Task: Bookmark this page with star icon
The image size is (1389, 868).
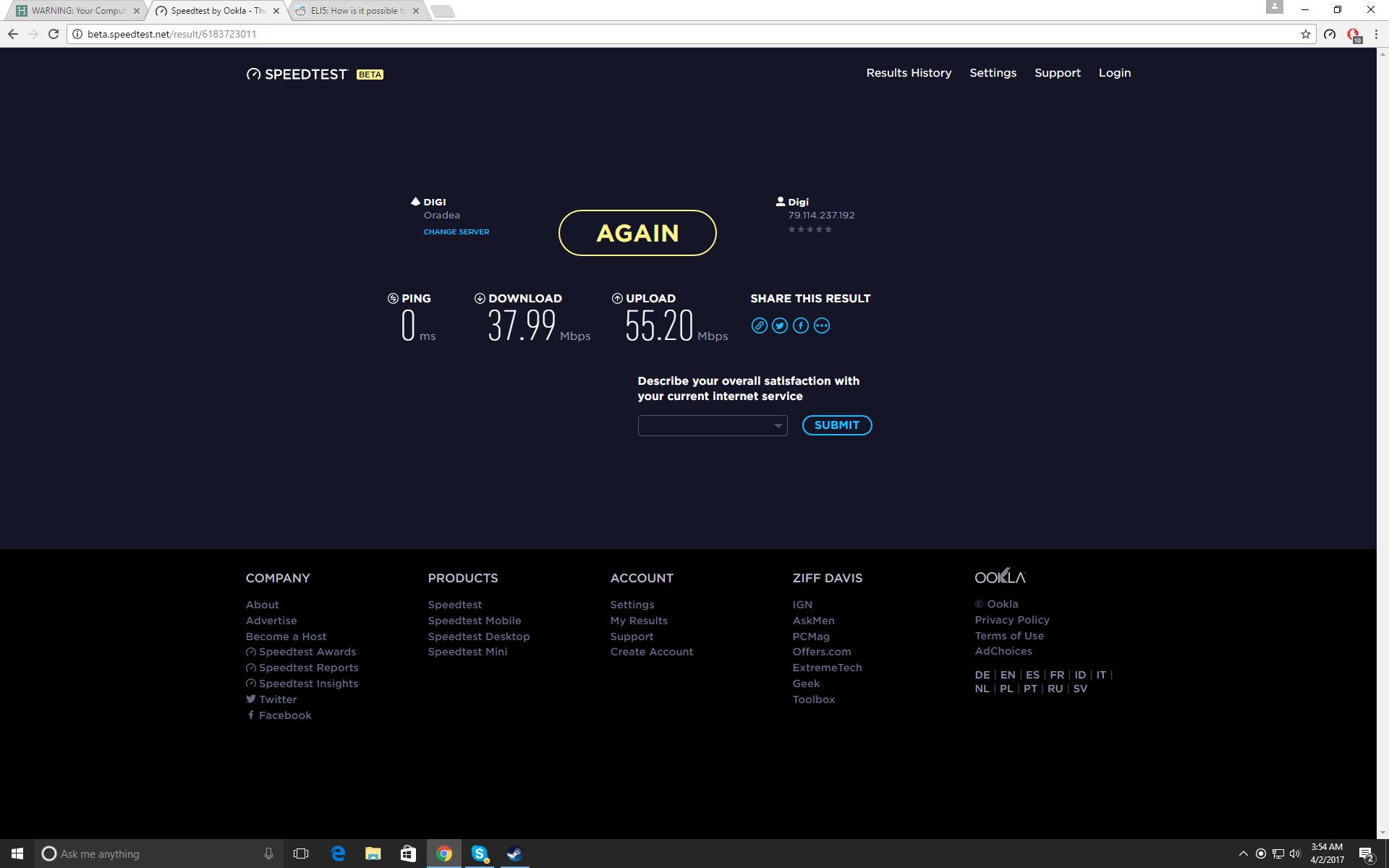Action: [x=1306, y=34]
